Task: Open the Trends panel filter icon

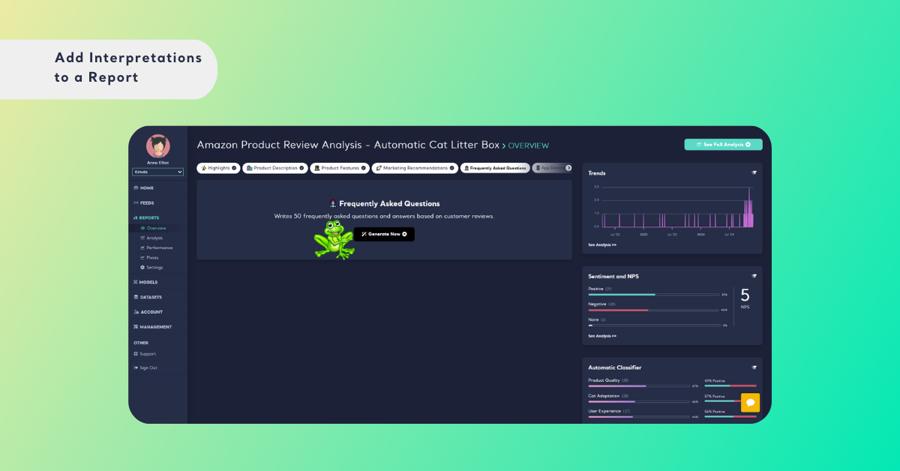Action: tap(754, 173)
